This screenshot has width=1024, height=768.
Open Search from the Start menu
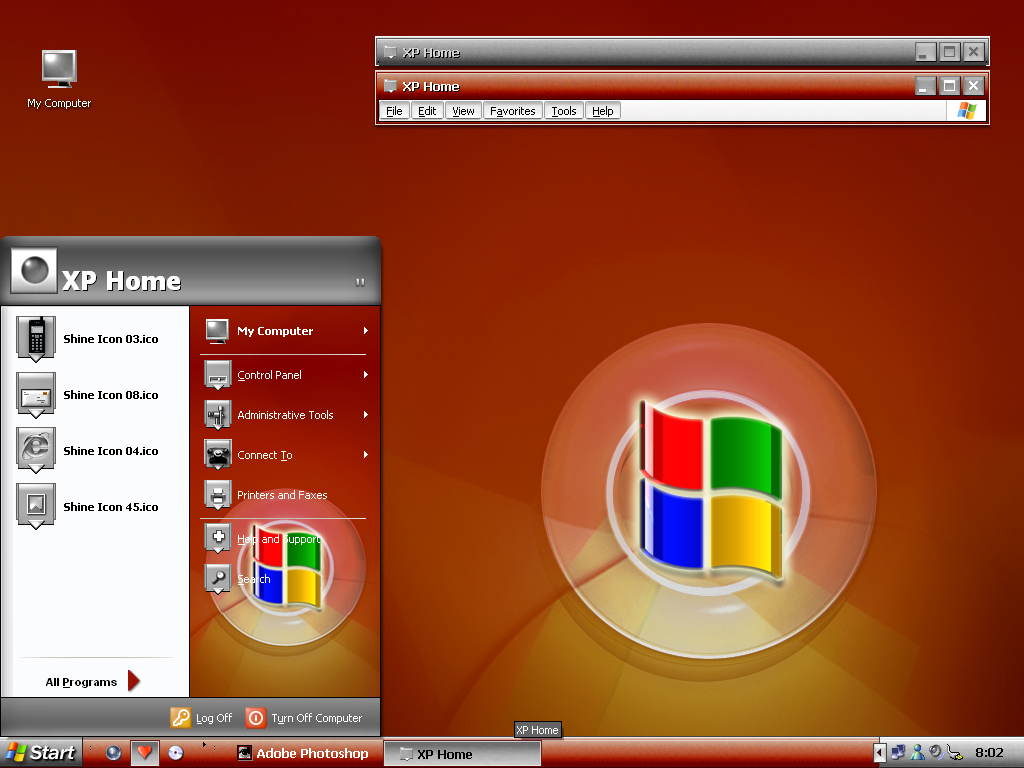tap(253, 579)
